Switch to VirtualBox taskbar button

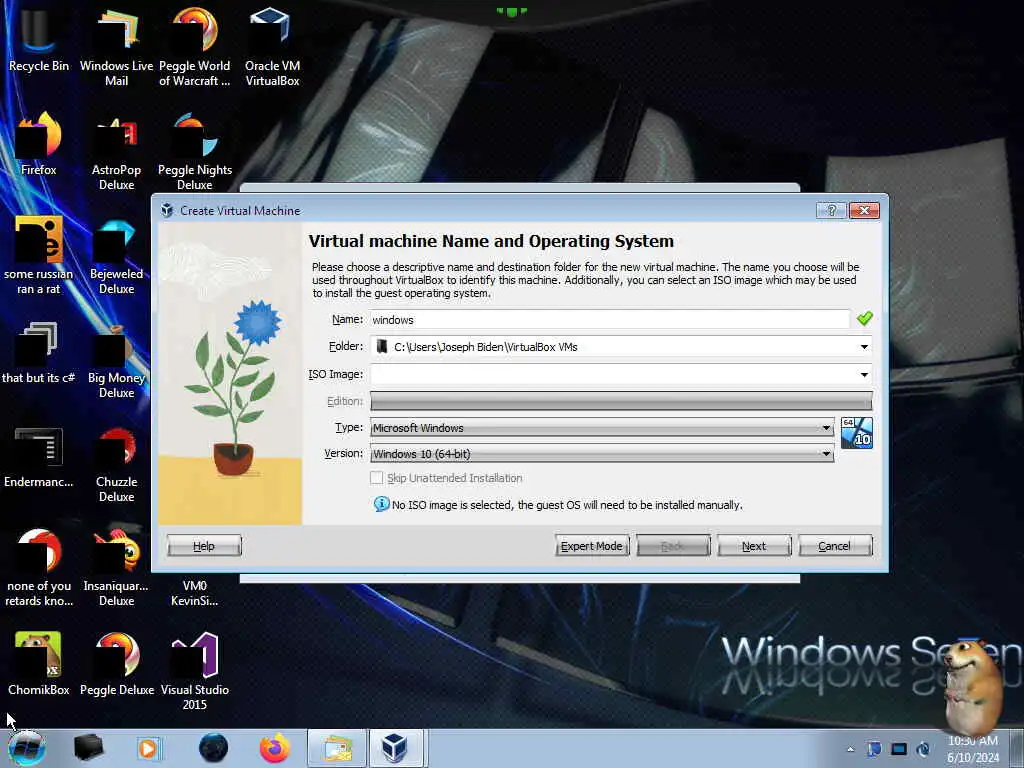(x=396, y=748)
